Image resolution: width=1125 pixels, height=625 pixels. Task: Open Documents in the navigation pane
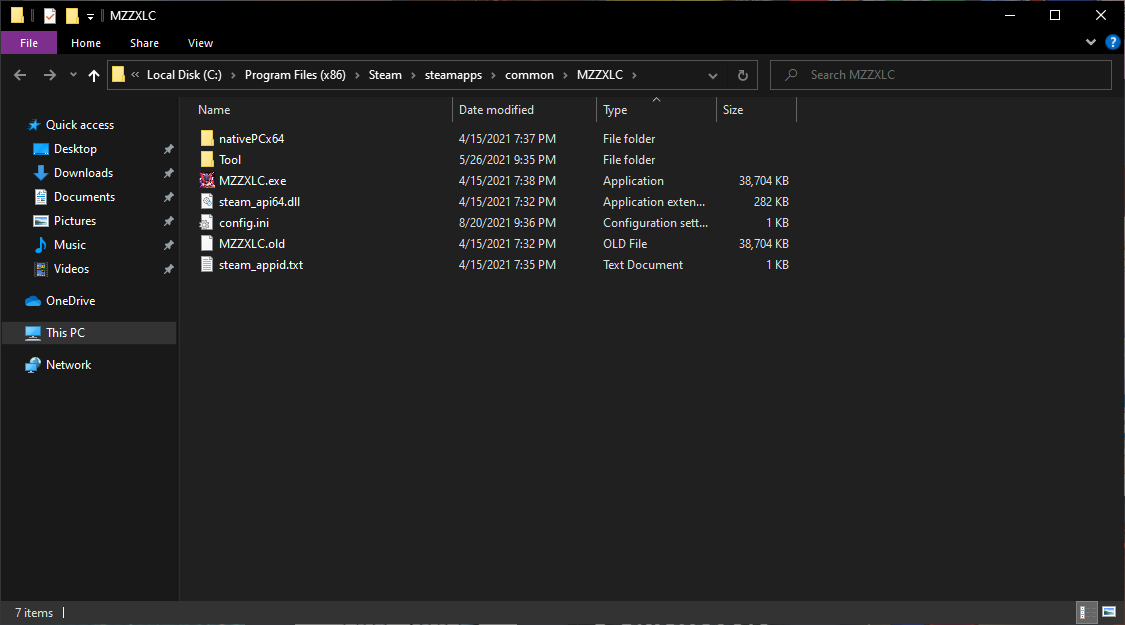(84, 197)
